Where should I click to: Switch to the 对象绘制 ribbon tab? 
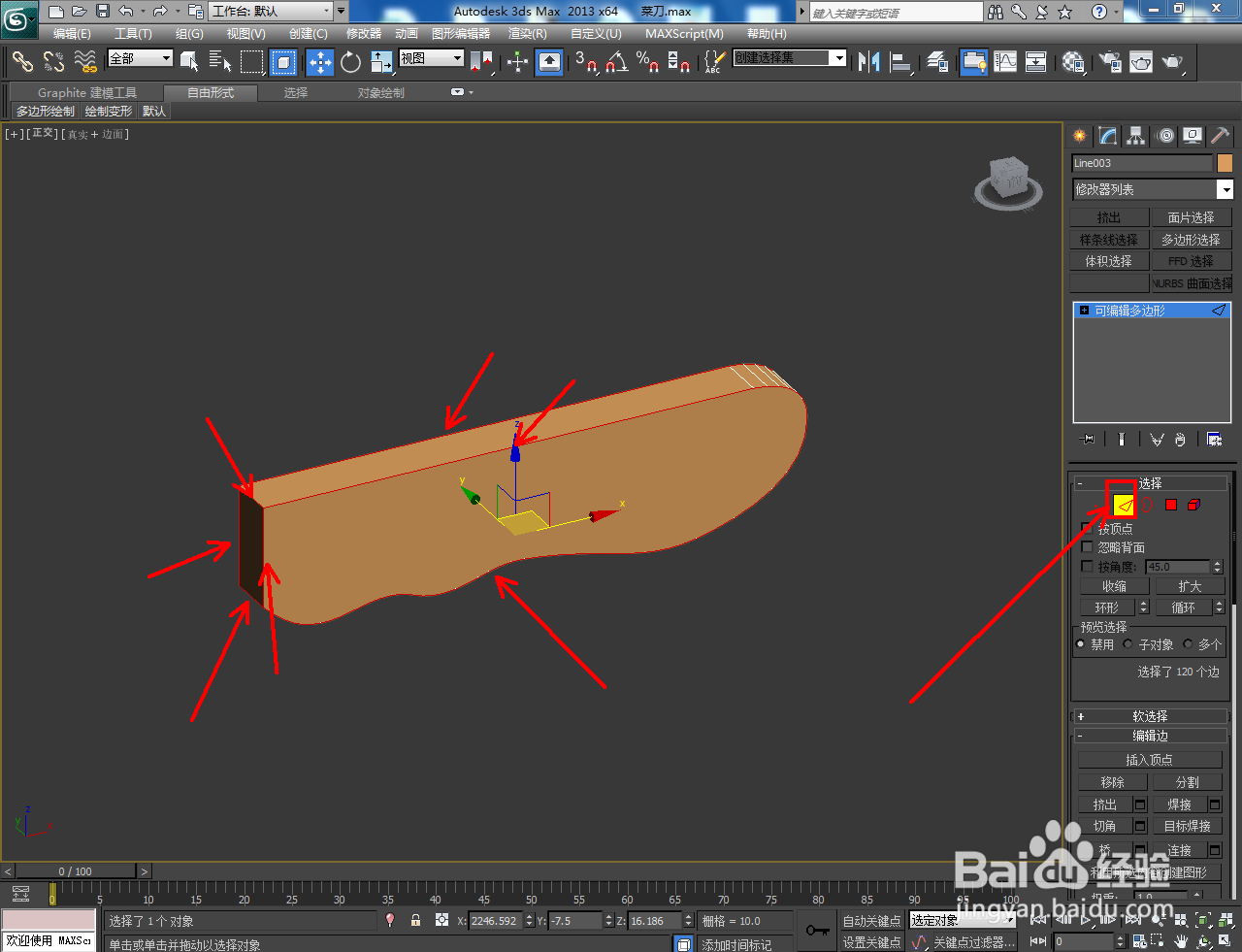pyautogui.click(x=380, y=93)
